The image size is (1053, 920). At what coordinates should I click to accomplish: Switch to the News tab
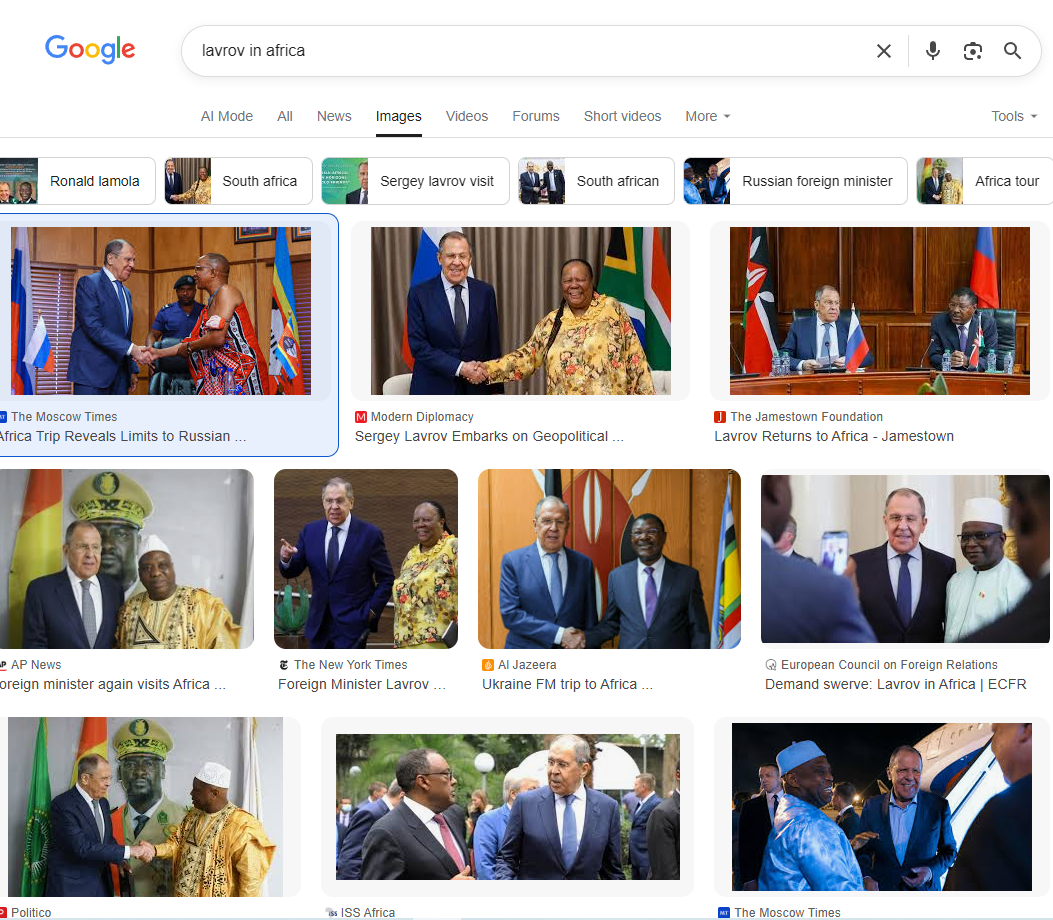[x=334, y=116]
